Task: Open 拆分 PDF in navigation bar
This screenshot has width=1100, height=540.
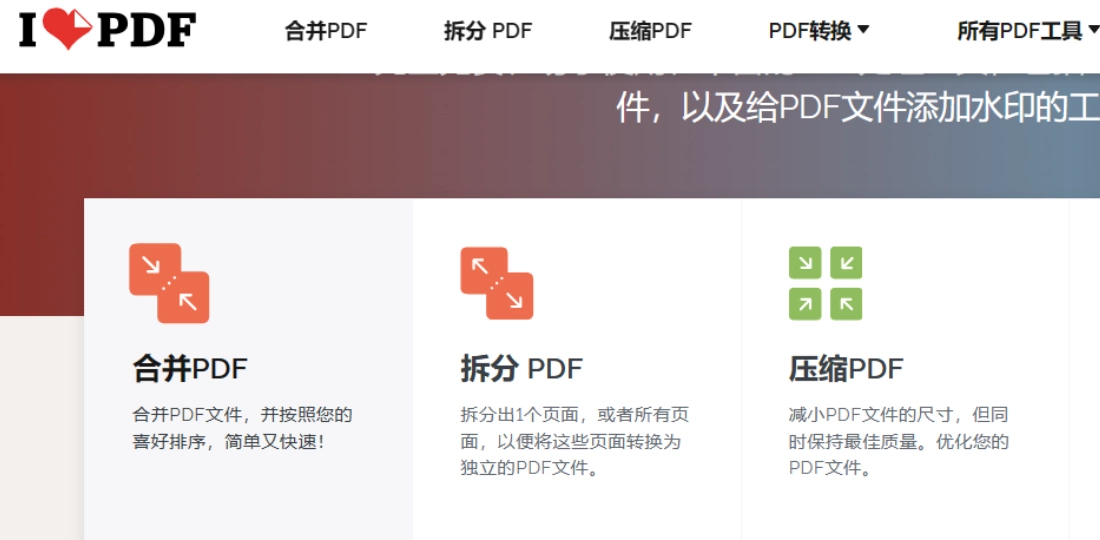Action: click(x=488, y=31)
